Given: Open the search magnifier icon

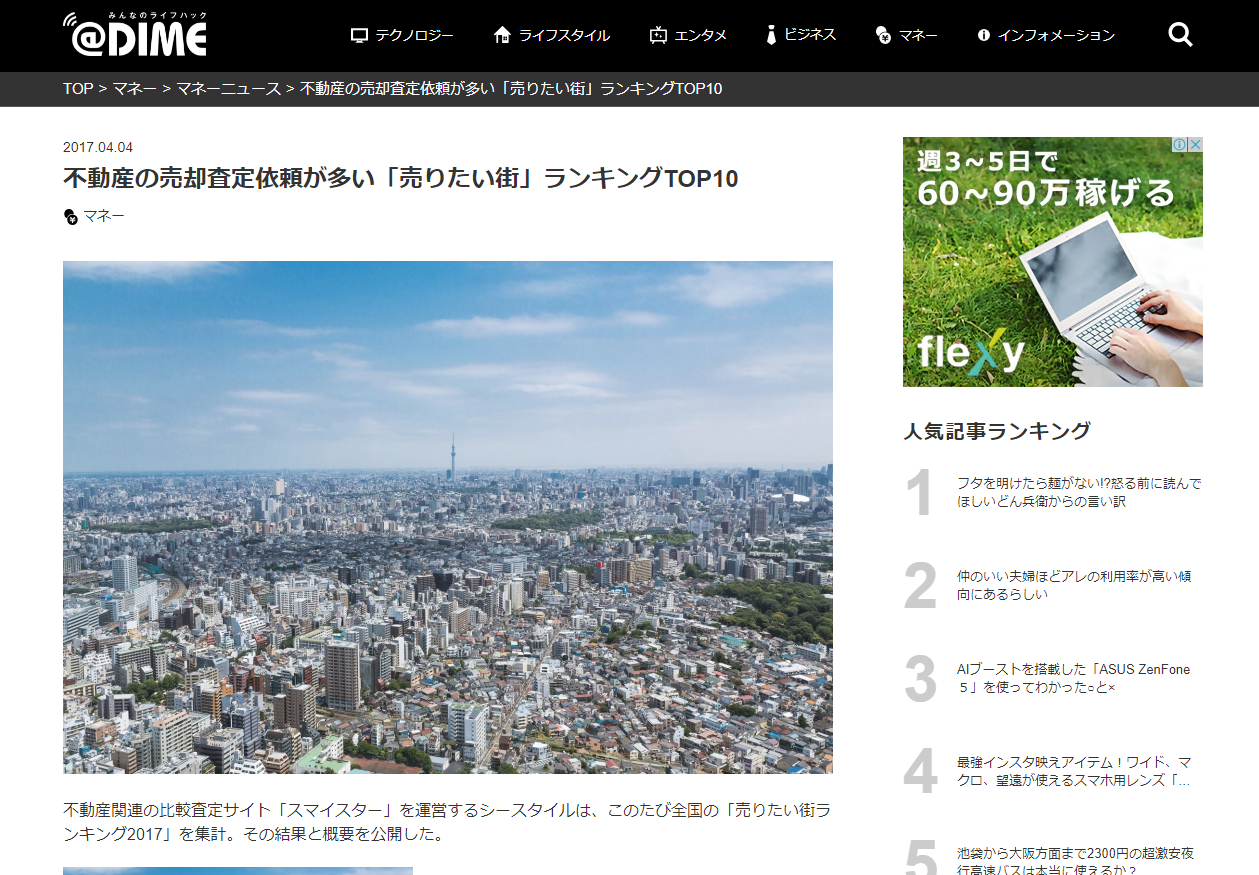Looking at the screenshot, I should coord(1180,35).
